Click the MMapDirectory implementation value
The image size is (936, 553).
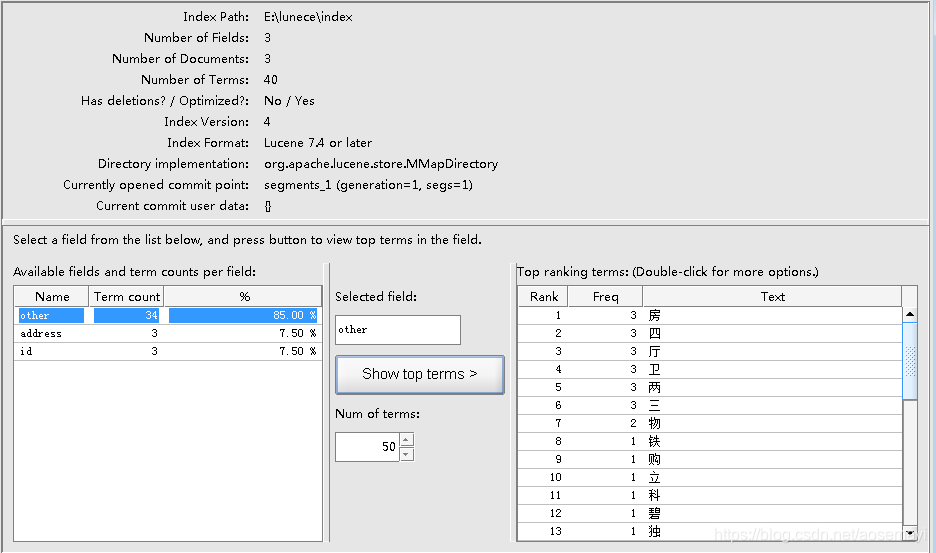pyautogui.click(x=381, y=164)
